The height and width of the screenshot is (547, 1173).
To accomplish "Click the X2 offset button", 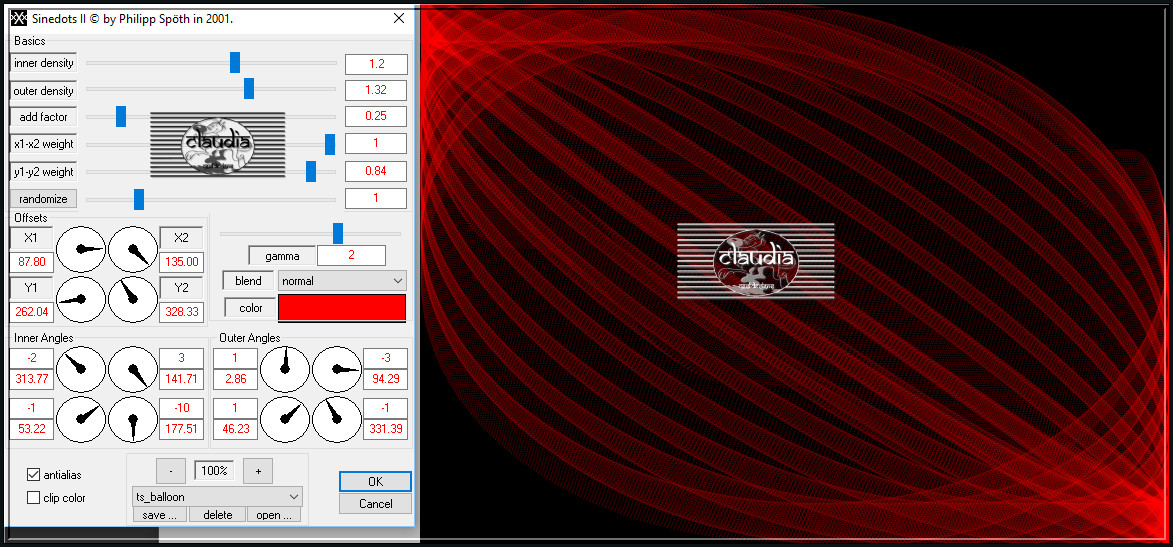I will click(x=182, y=238).
